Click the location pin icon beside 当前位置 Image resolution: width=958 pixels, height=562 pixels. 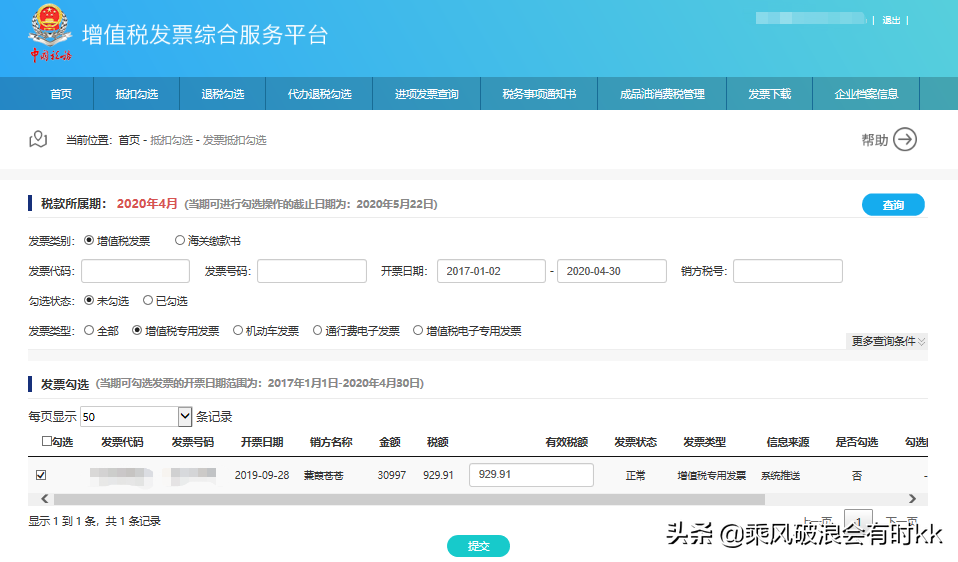38,139
